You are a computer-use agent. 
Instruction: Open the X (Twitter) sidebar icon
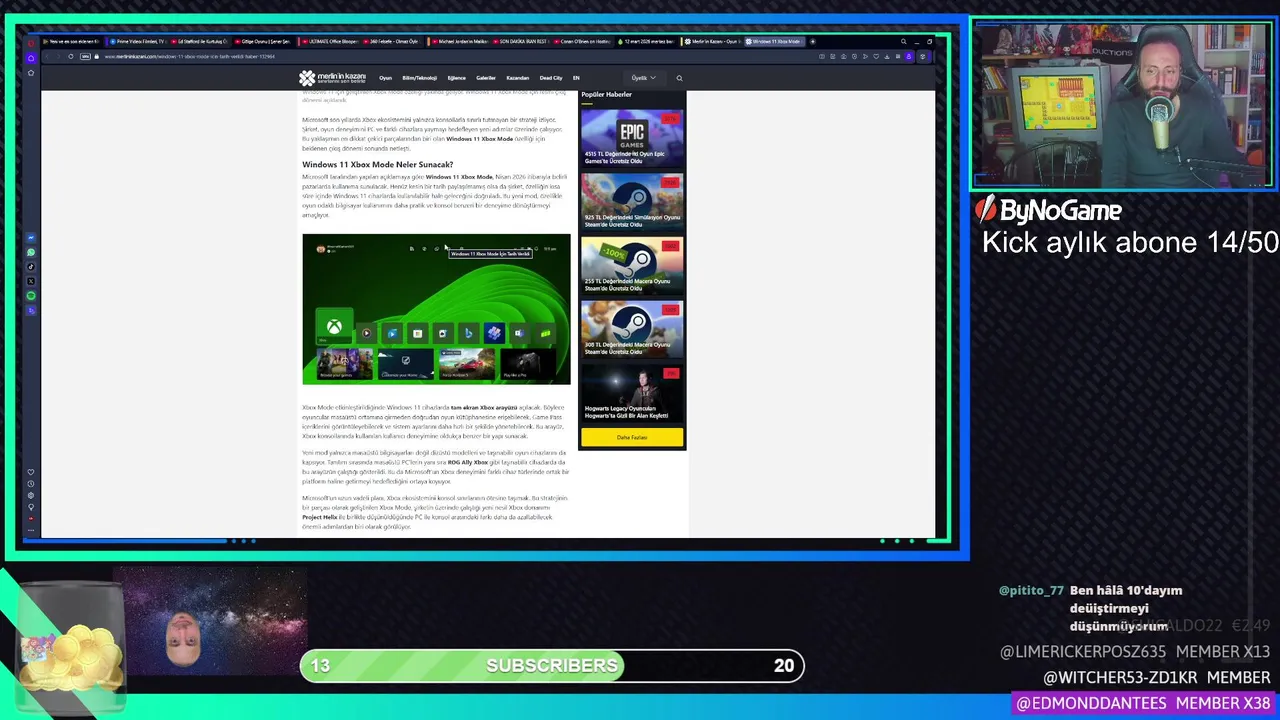[x=31, y=281]
